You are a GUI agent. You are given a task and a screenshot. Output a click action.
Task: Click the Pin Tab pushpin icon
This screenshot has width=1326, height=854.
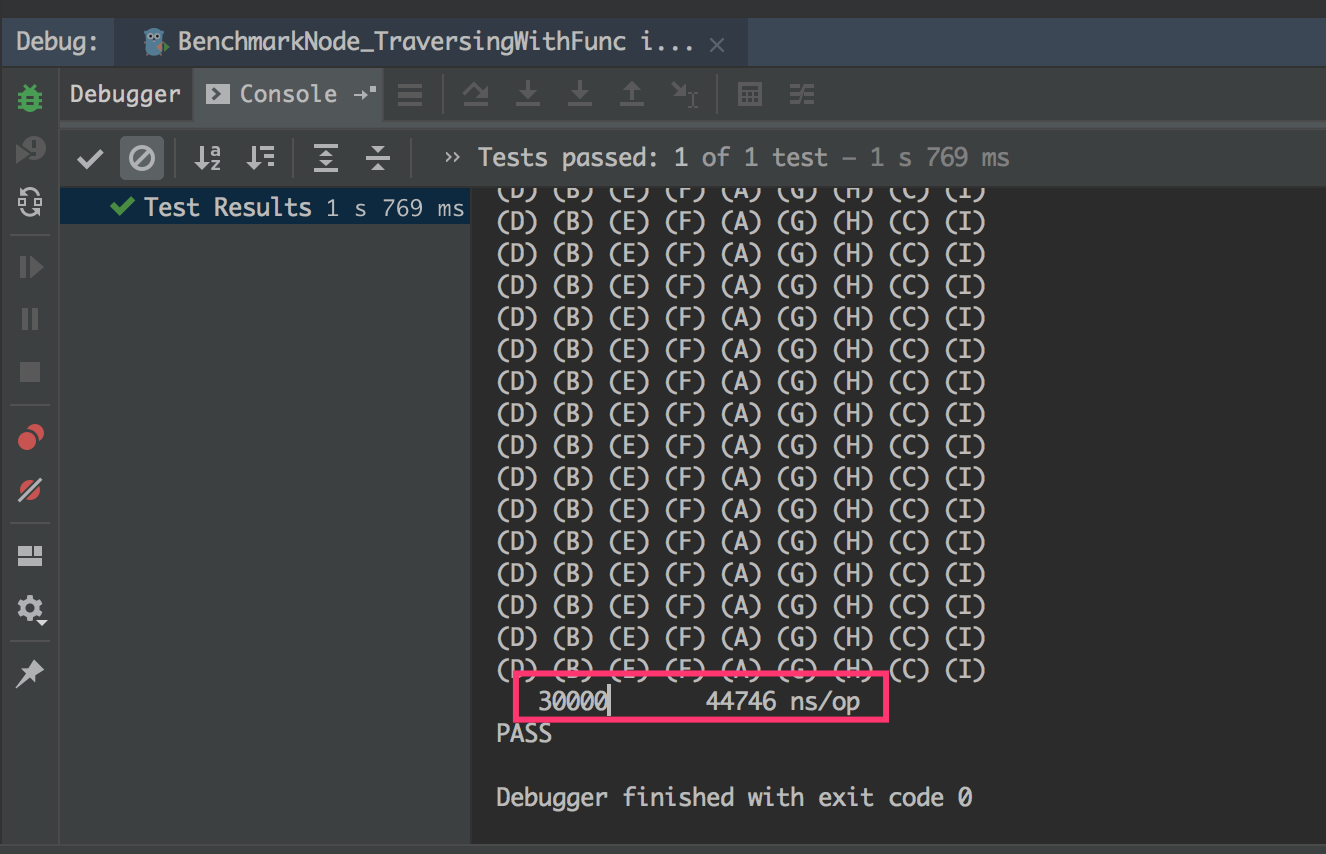pyautogui.click(x=30, y=674)
